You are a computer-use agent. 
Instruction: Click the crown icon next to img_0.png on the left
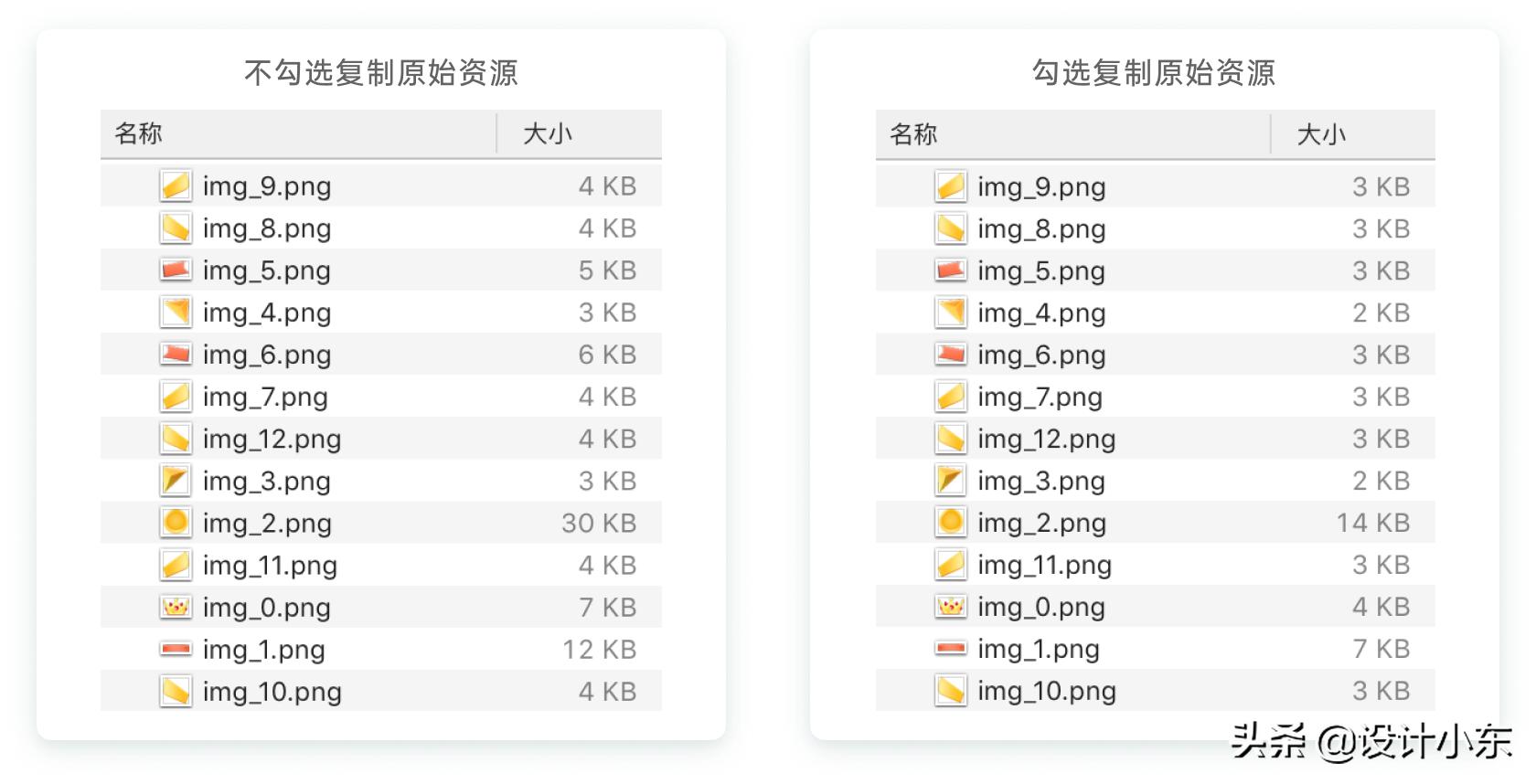click(176, 607)
